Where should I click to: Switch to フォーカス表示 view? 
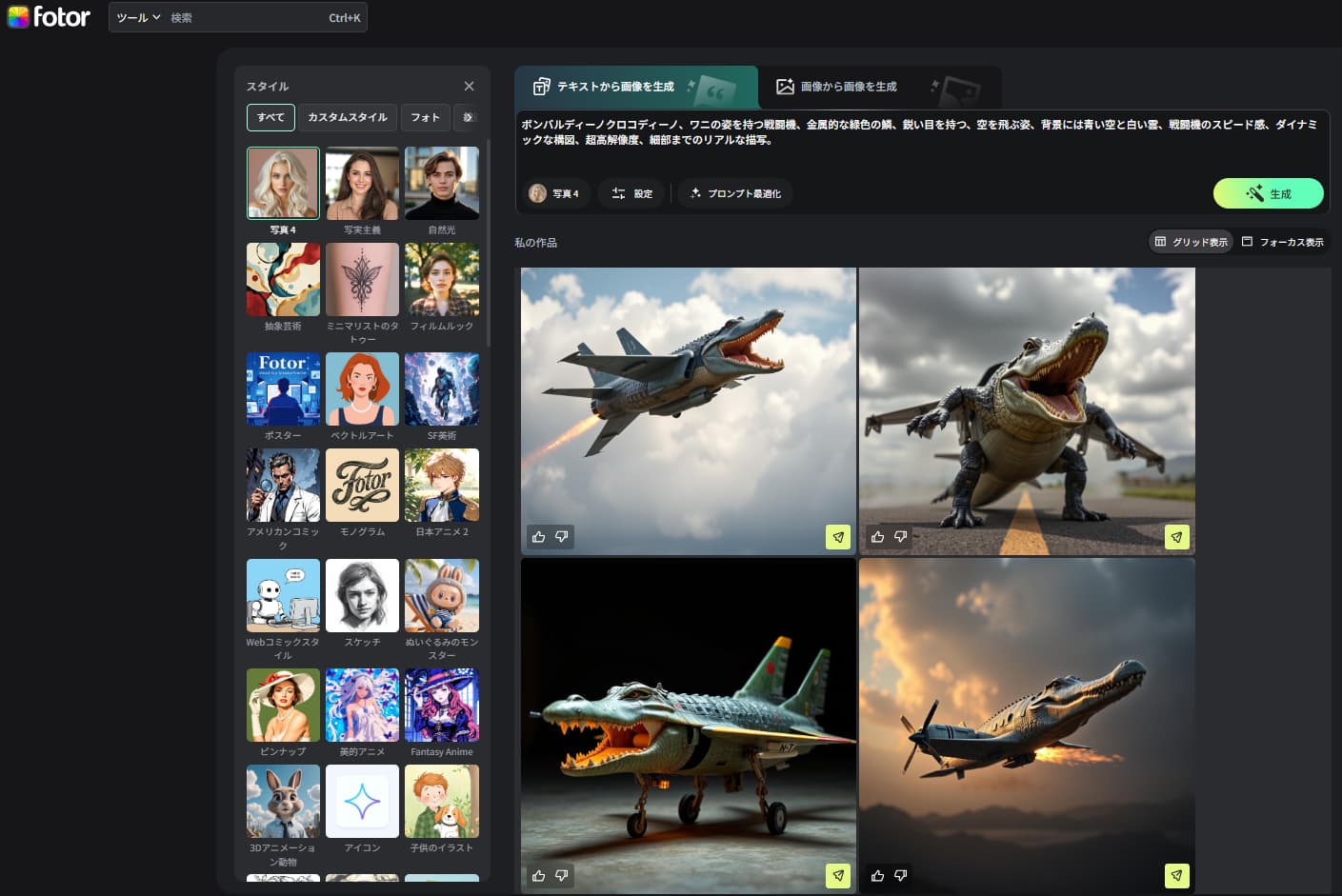coord(1282,242)
